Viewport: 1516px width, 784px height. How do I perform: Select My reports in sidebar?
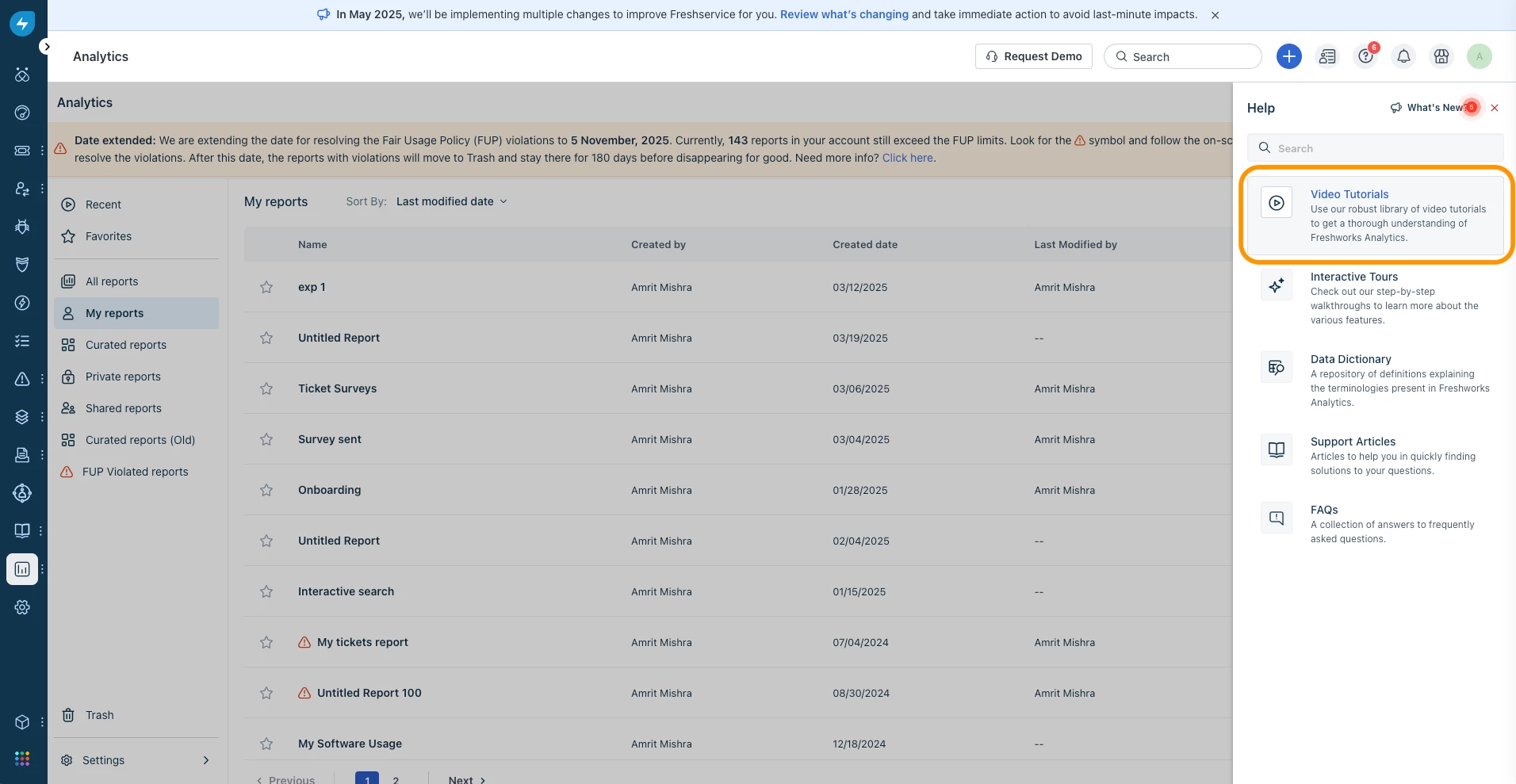[136, 313]
